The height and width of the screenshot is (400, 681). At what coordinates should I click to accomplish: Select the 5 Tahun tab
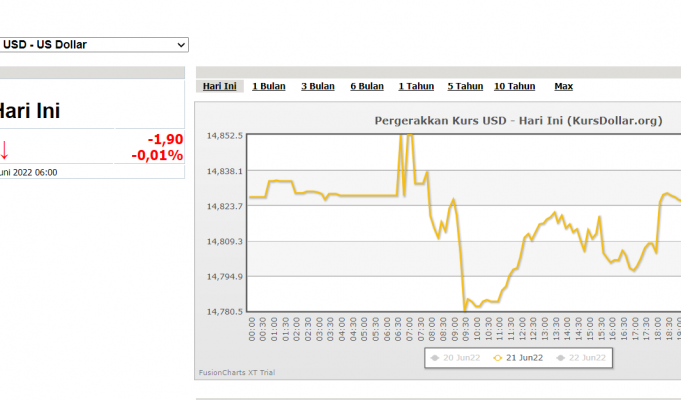coord(465,86)
